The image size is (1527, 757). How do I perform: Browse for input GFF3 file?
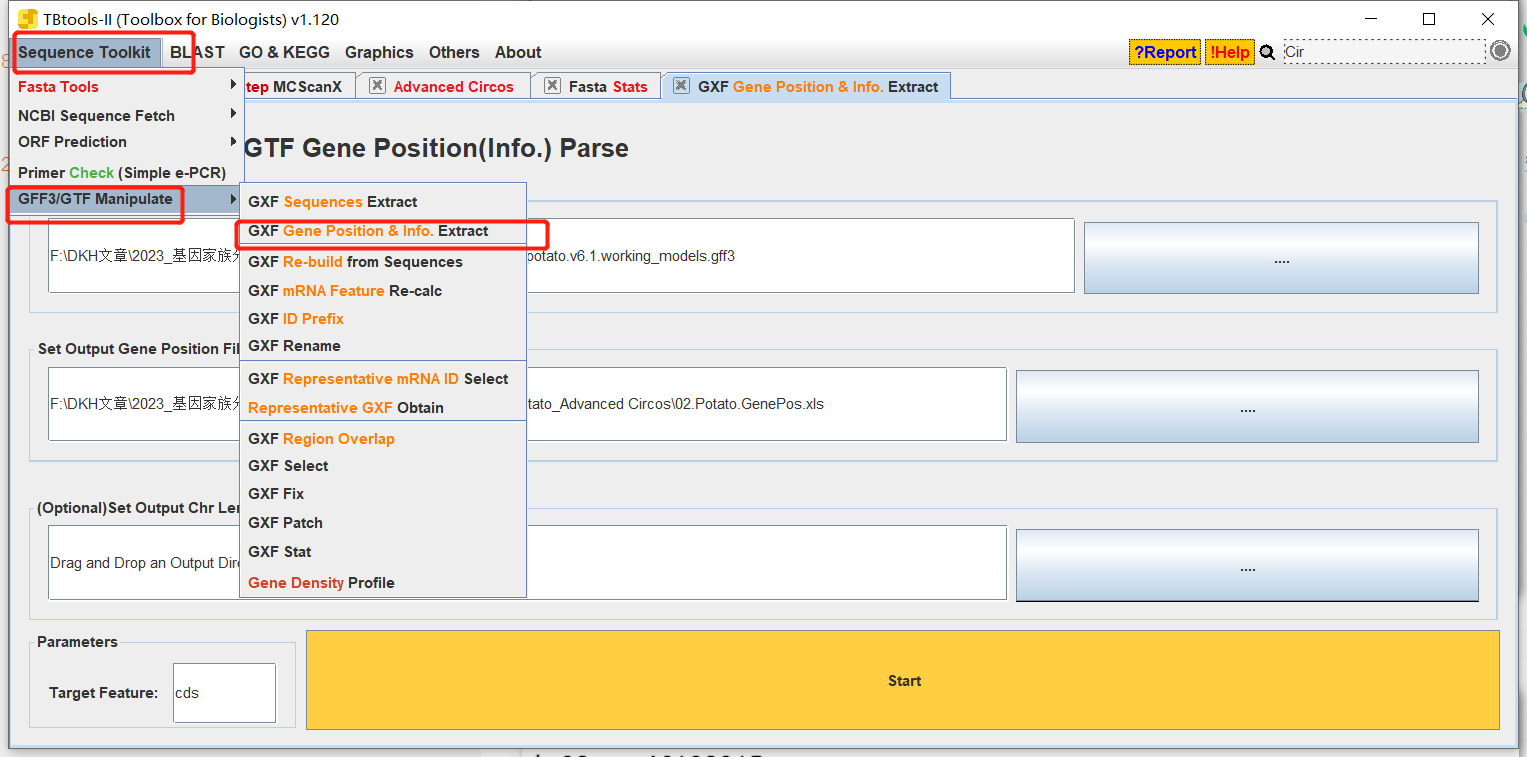coord(1281,258)
